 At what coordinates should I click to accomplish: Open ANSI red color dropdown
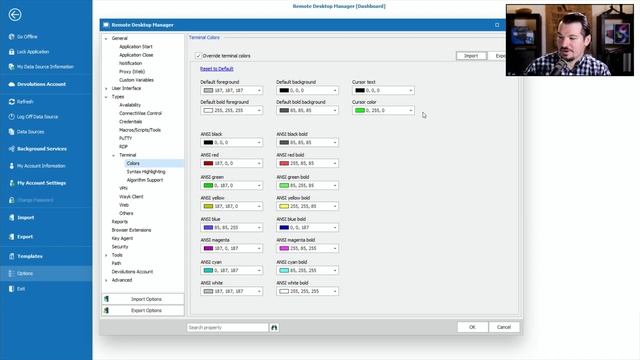coord(259,164)
